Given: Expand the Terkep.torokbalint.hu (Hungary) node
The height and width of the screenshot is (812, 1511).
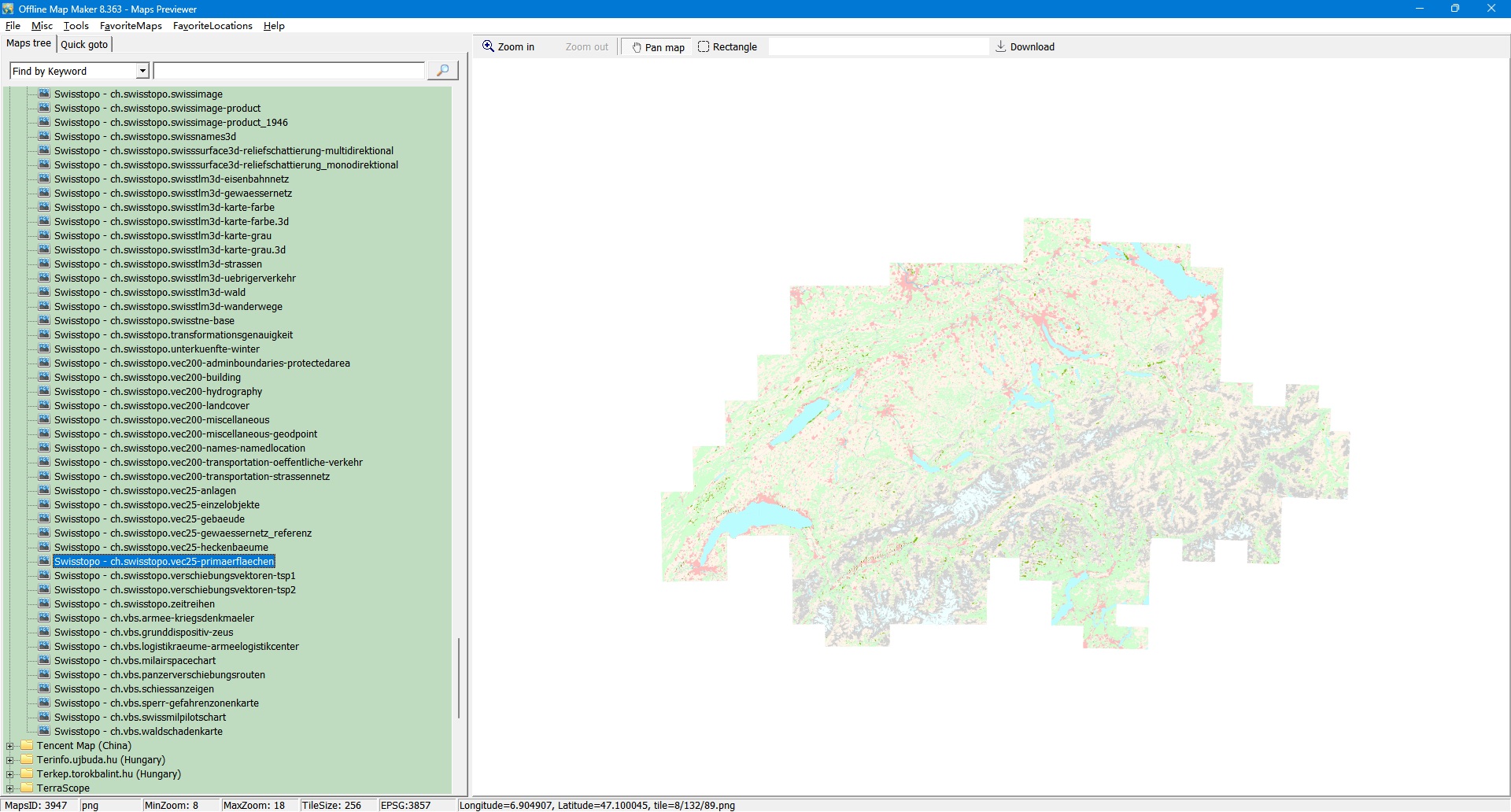Looking at the screenshot, I should click(x=9, y=774).
